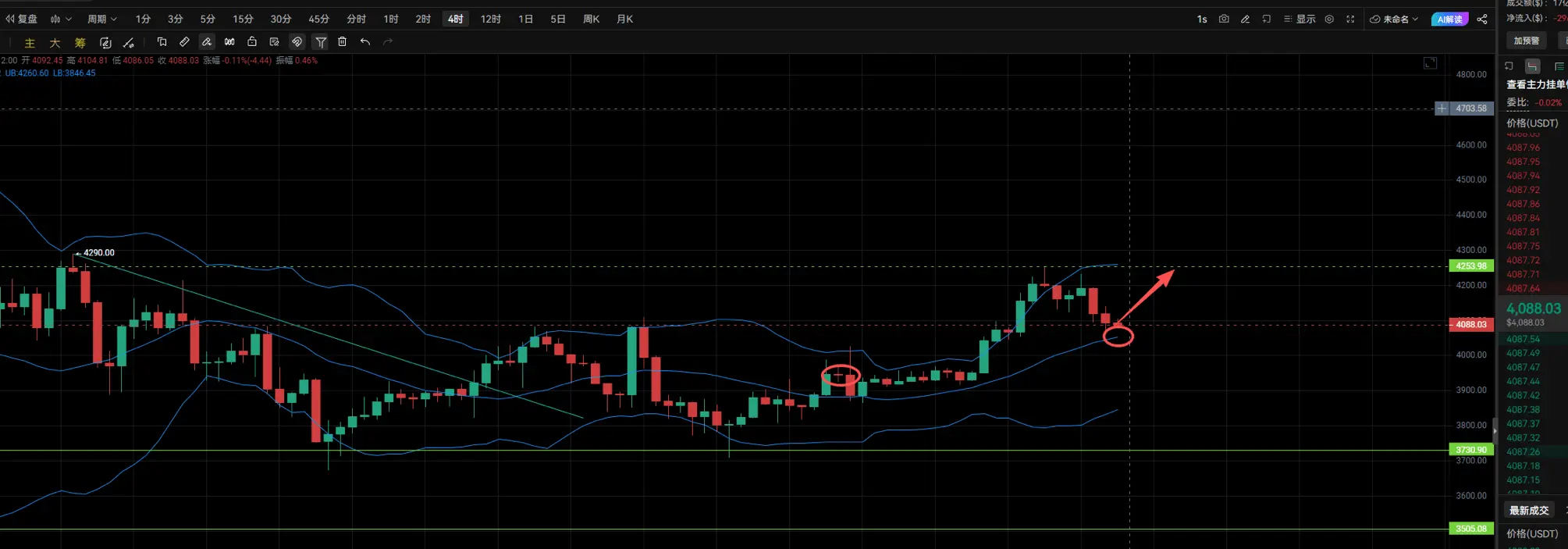This screenshot has width=1568, height=549.
Task: Switch to the 1日 timeframe
Action: tap(526, 19)
